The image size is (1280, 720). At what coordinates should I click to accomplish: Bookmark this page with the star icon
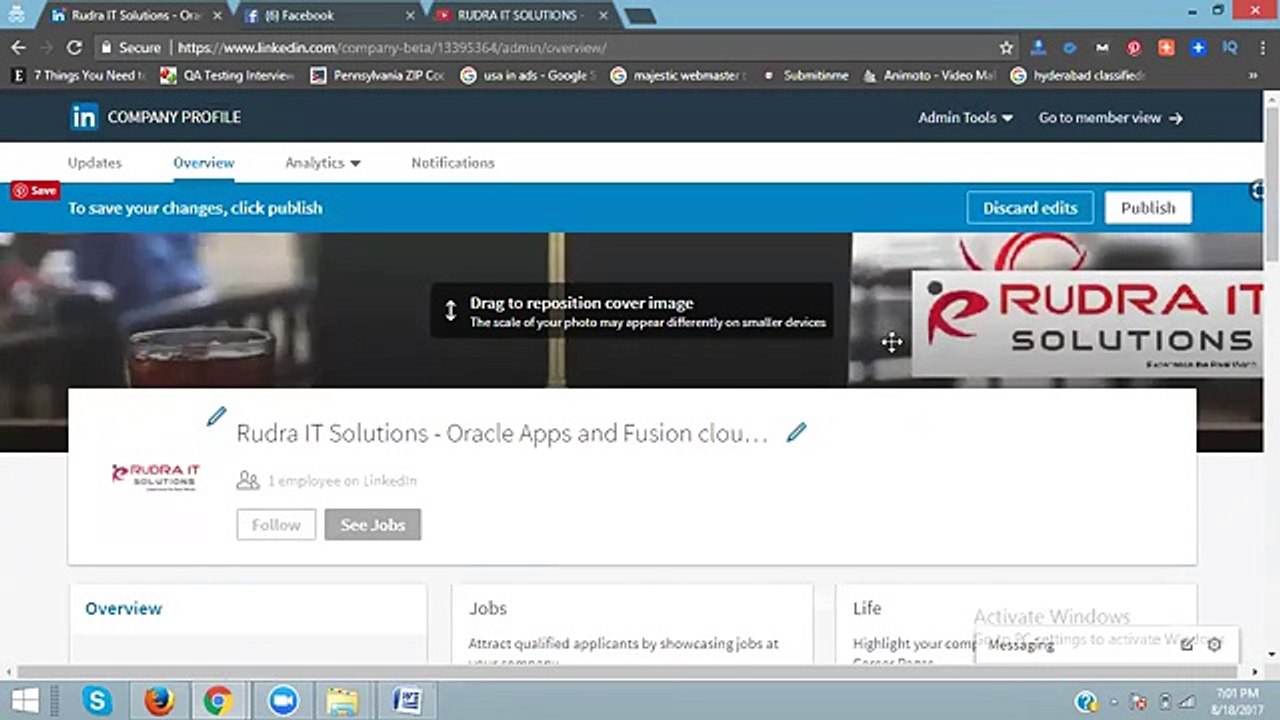point(1006,47)
